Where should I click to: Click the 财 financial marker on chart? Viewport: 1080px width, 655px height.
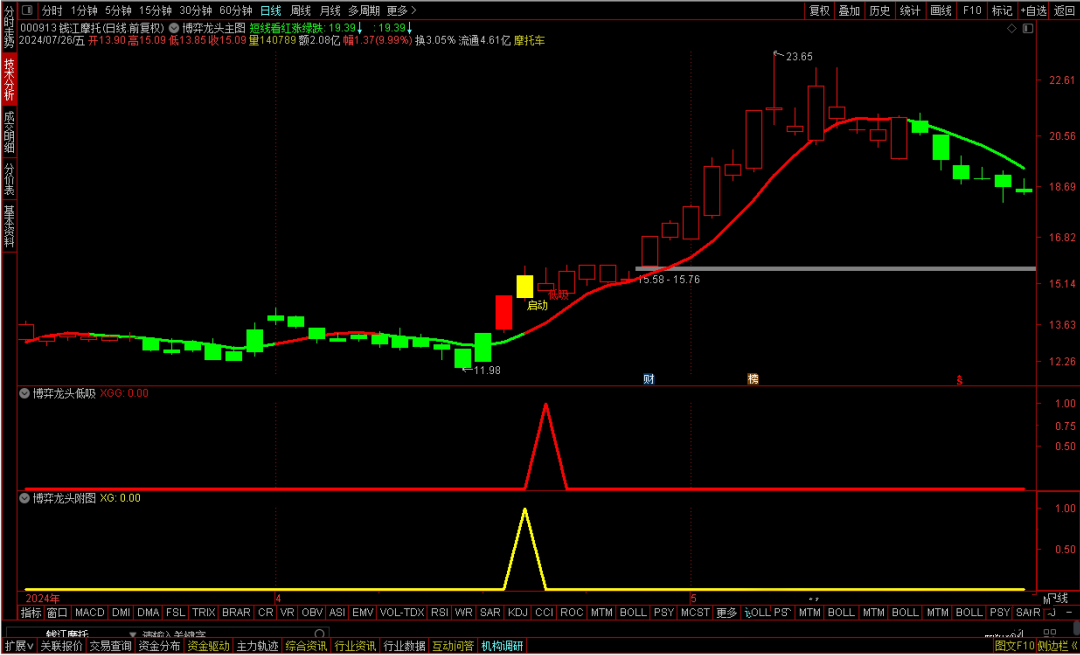(649, 379)
